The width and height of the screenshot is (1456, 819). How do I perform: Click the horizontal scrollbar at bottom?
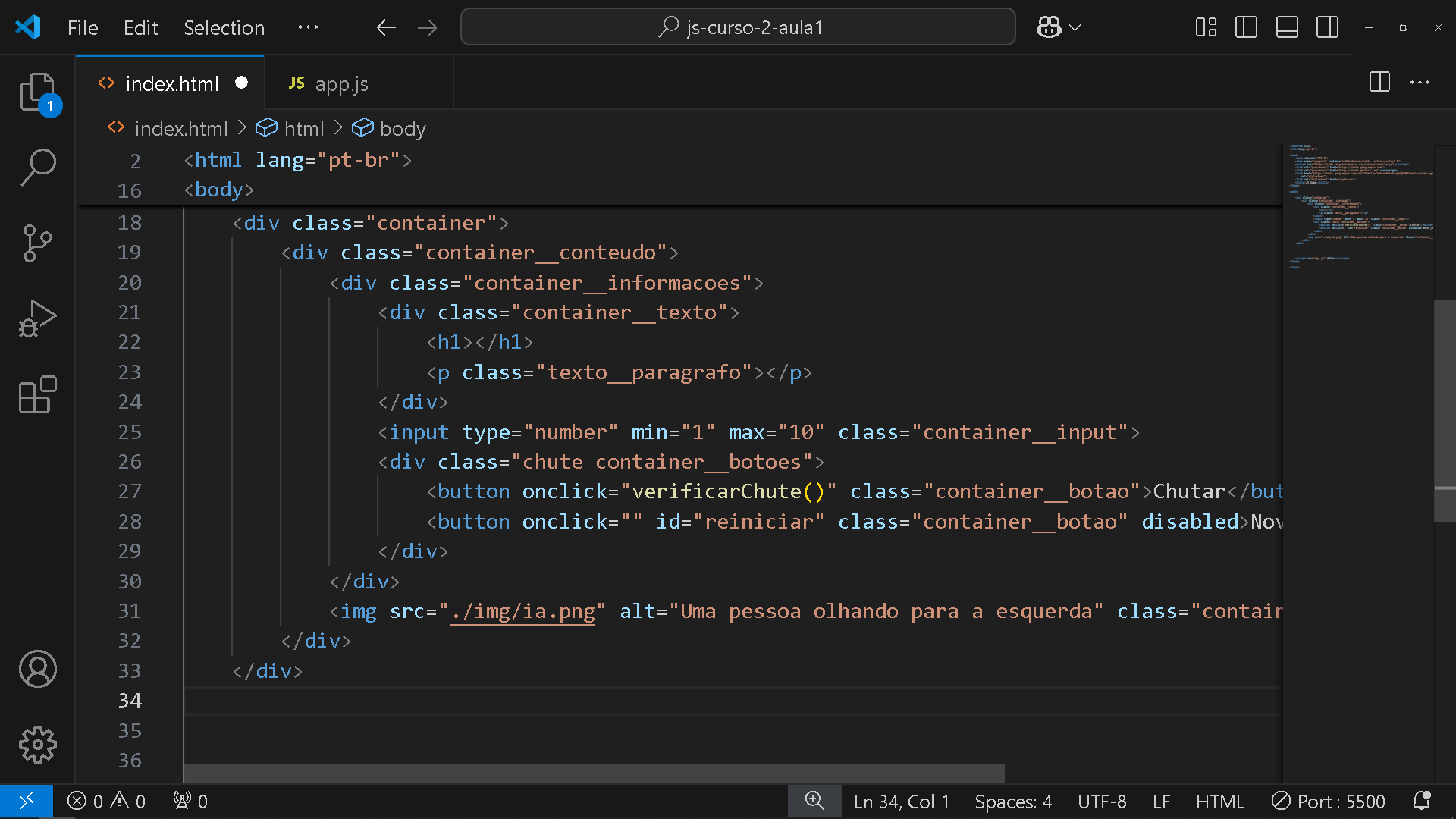(595, 773)
